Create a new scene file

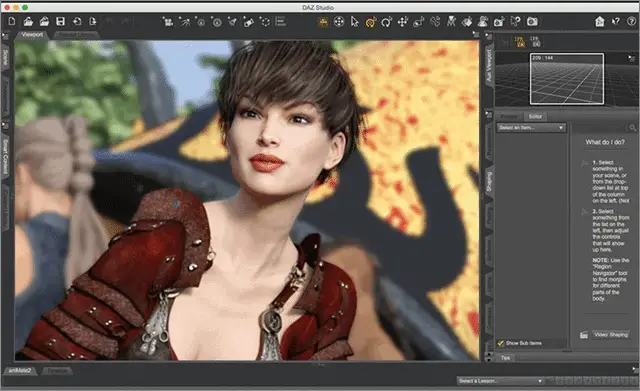point(11,21)
